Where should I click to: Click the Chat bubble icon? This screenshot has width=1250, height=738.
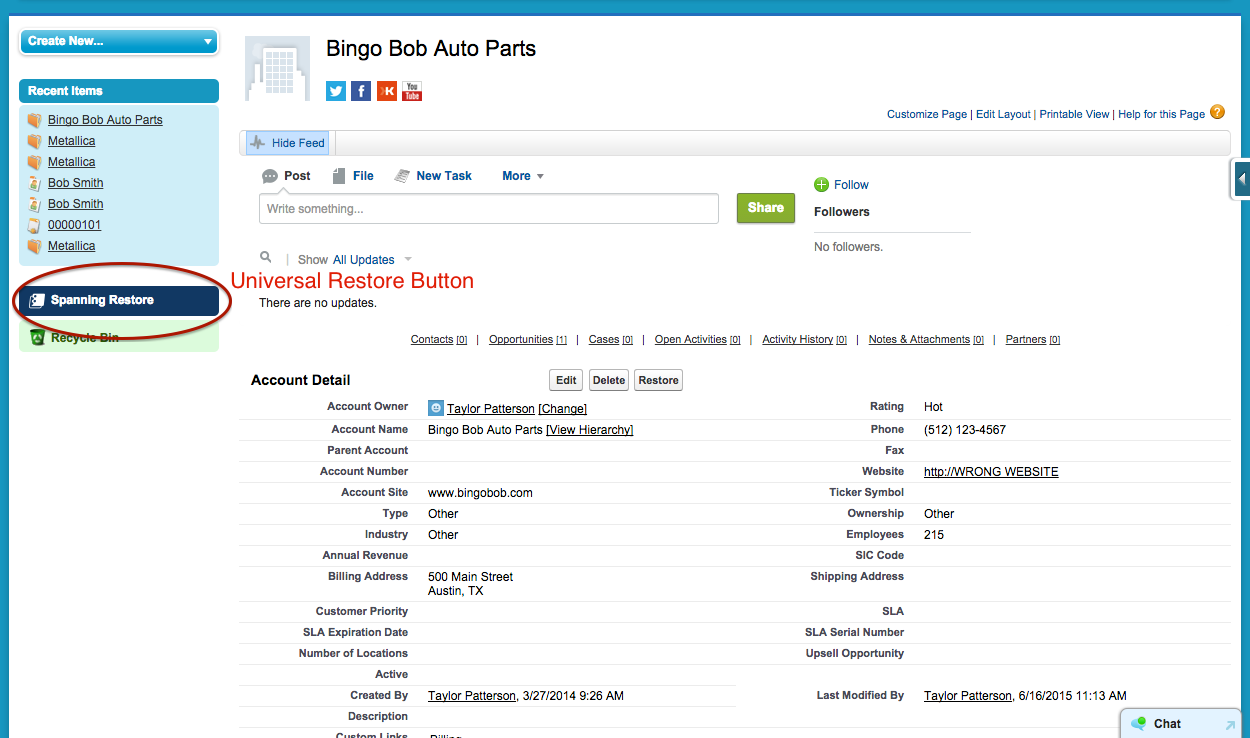click(x=1138, y=723)
